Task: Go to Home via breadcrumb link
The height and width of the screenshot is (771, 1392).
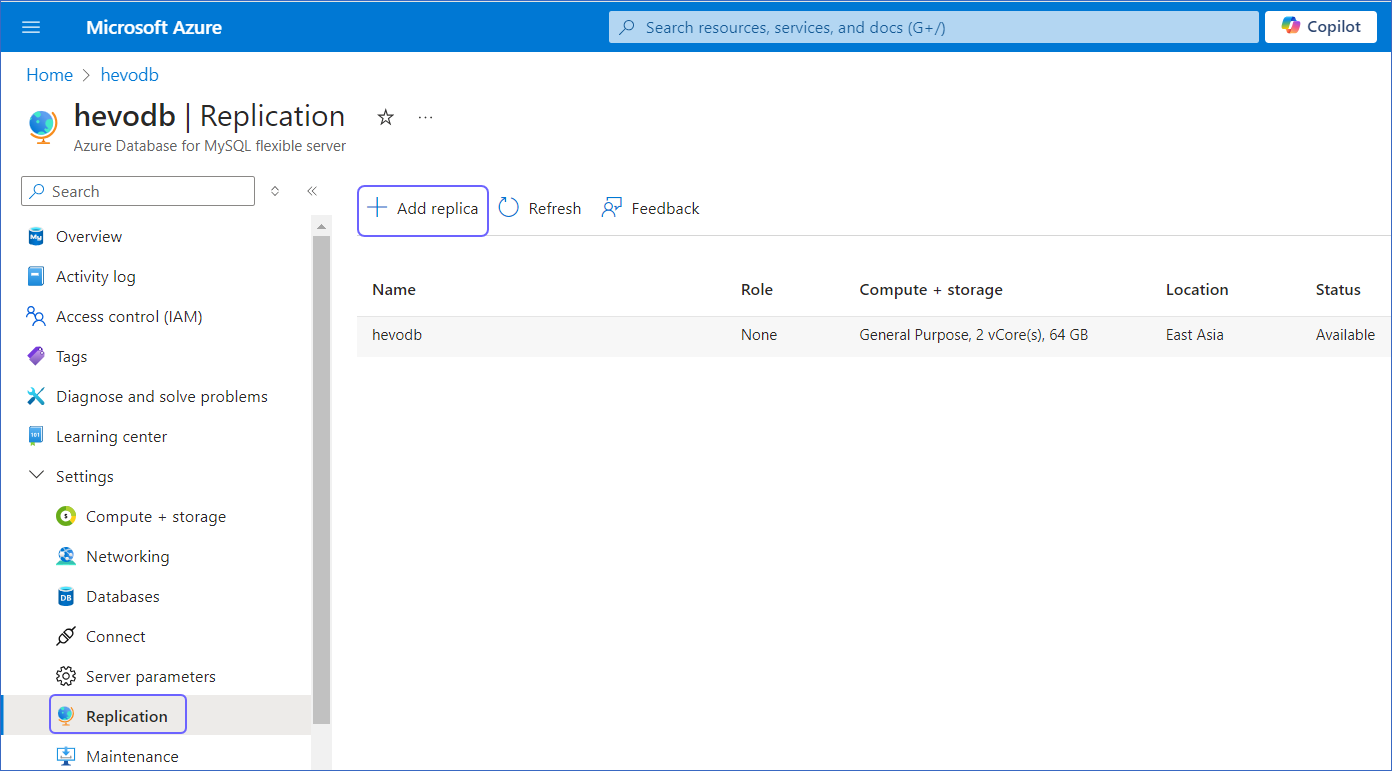Action: coord(50,75)
